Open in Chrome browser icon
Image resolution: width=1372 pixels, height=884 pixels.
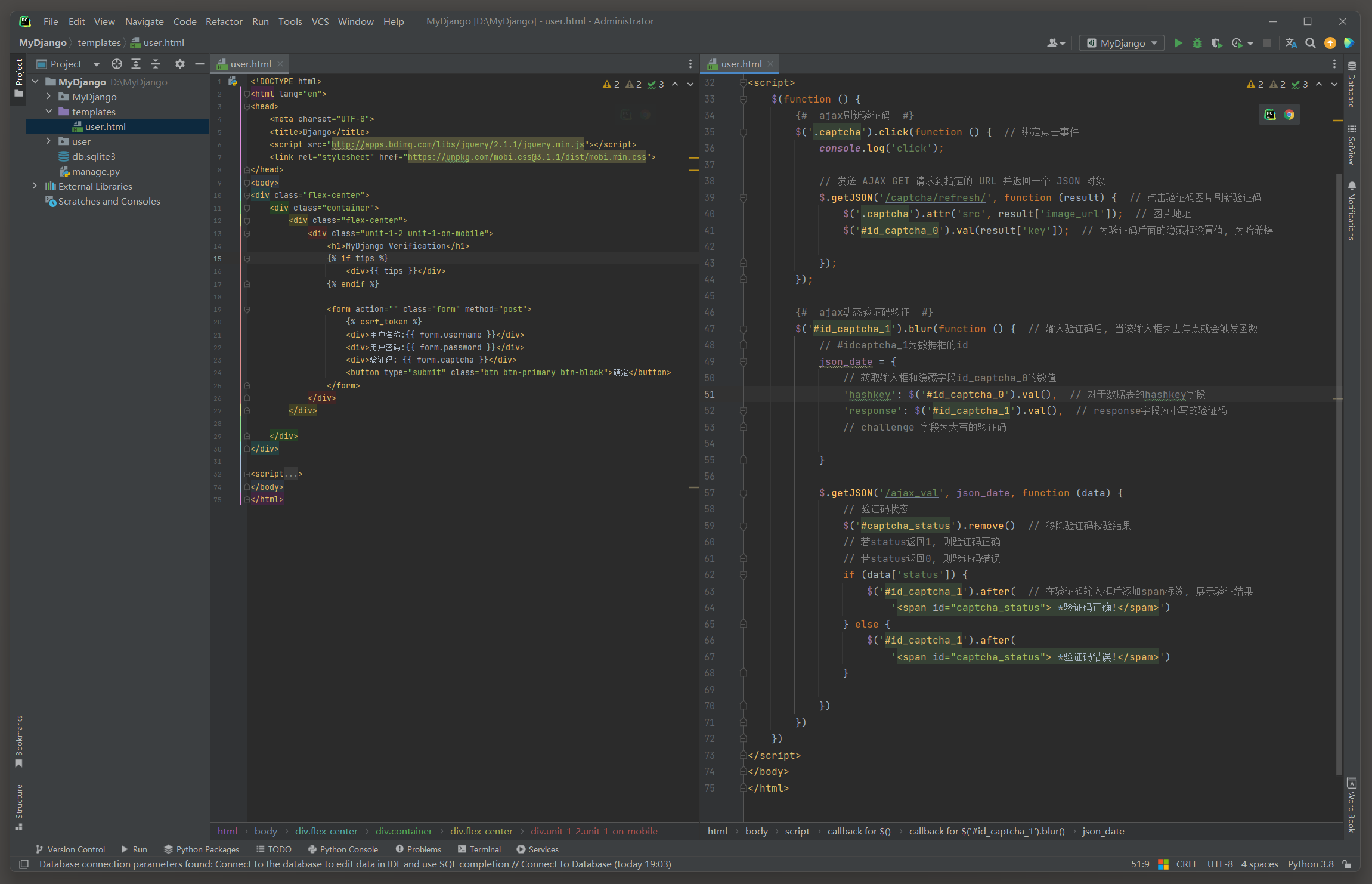1289,115
